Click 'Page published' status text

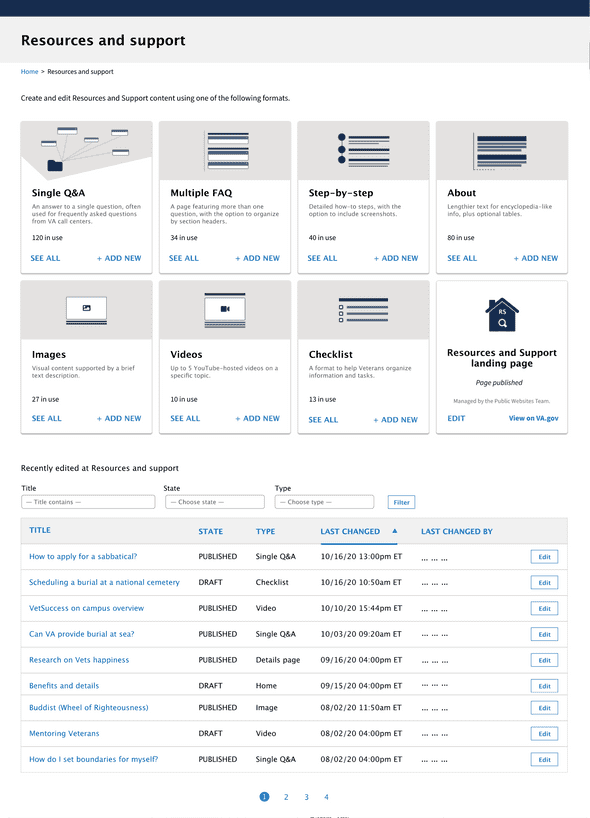point(499,382)
